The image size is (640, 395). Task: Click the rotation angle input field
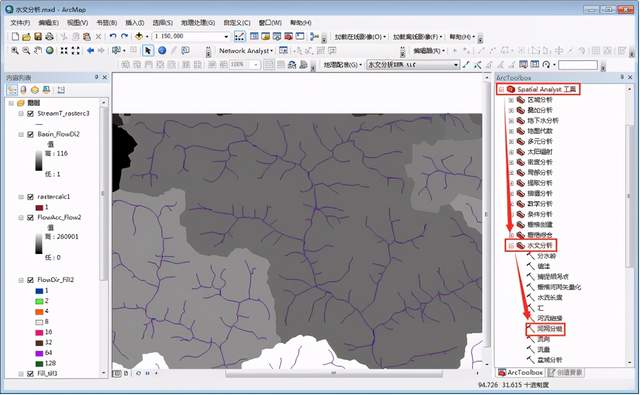[578, 64]
